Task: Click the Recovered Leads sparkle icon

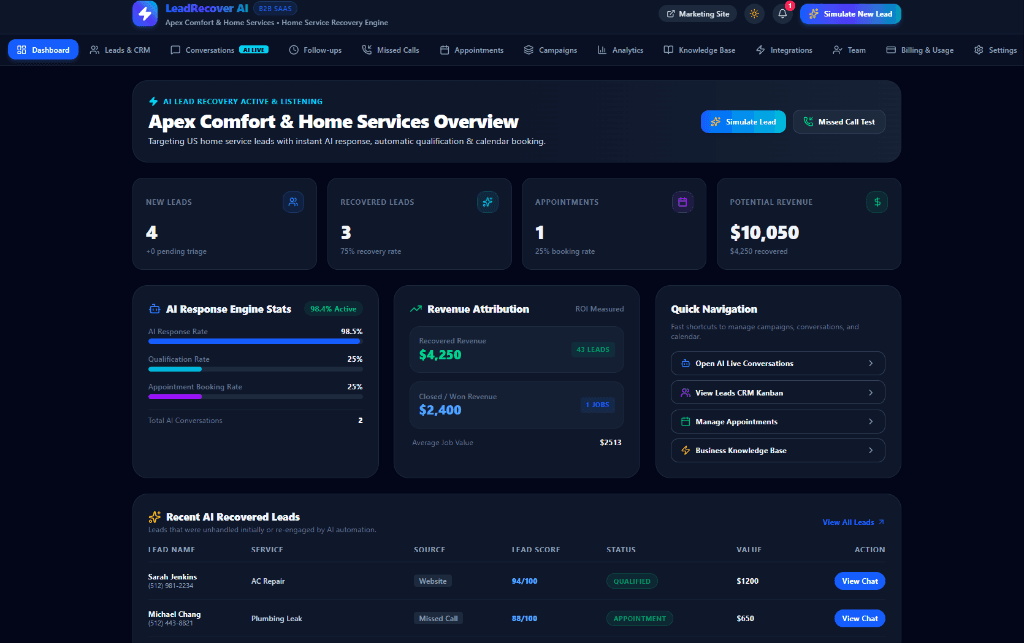Action: 488,202
